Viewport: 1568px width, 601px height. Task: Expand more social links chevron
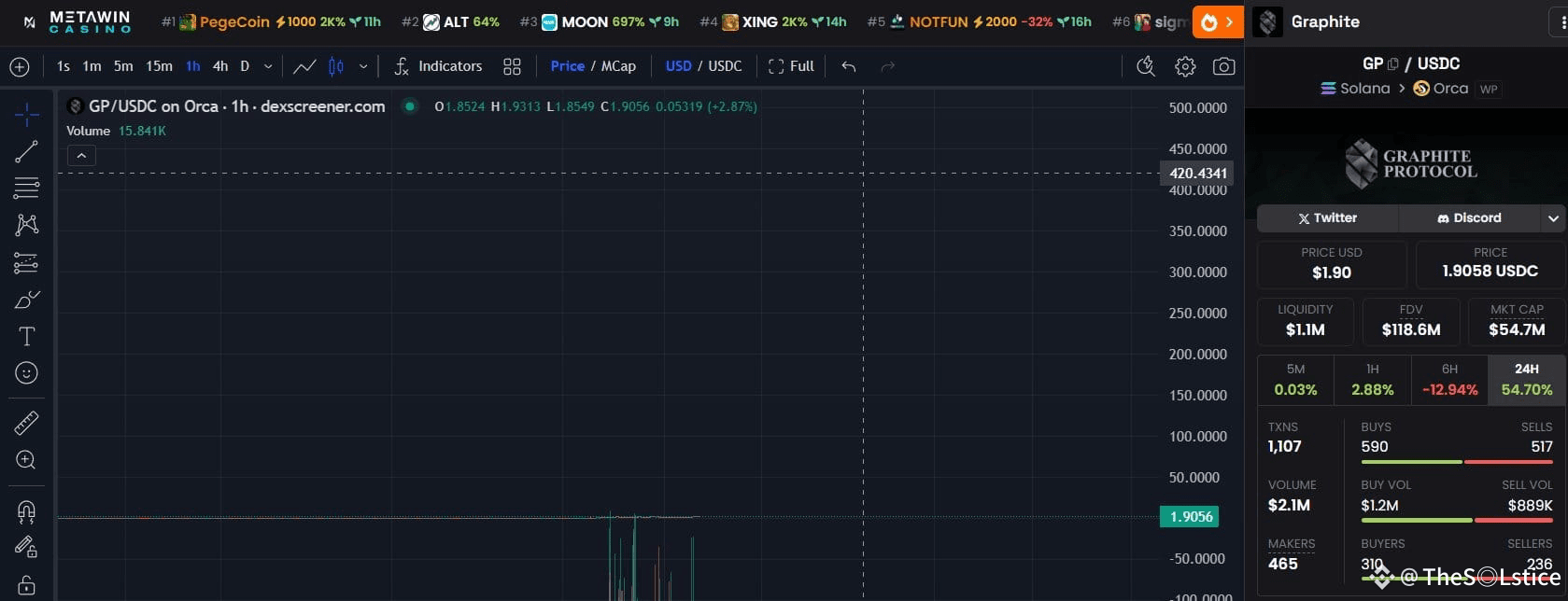click(x=1553, y=217)
